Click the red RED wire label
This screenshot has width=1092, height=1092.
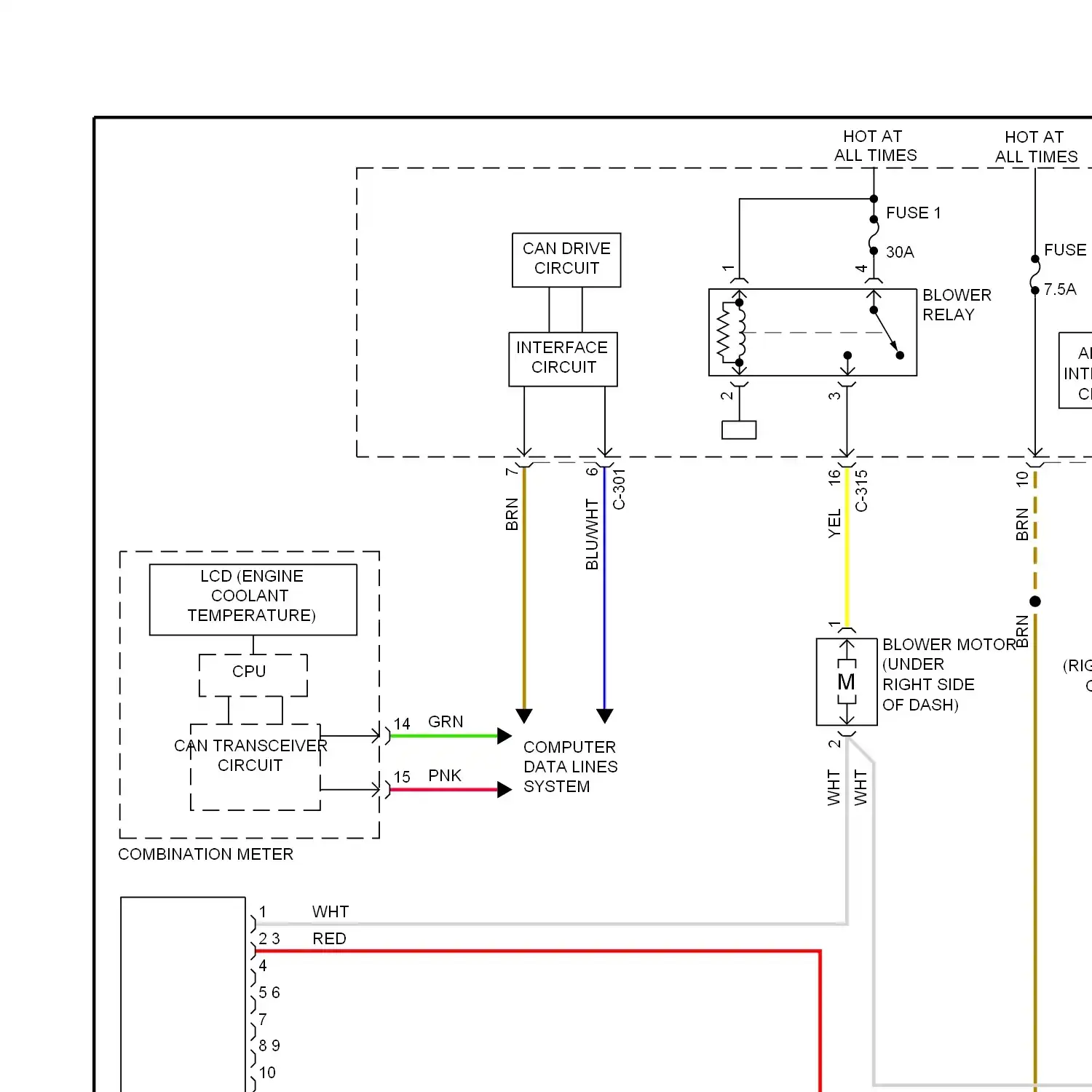pos(329,939)
